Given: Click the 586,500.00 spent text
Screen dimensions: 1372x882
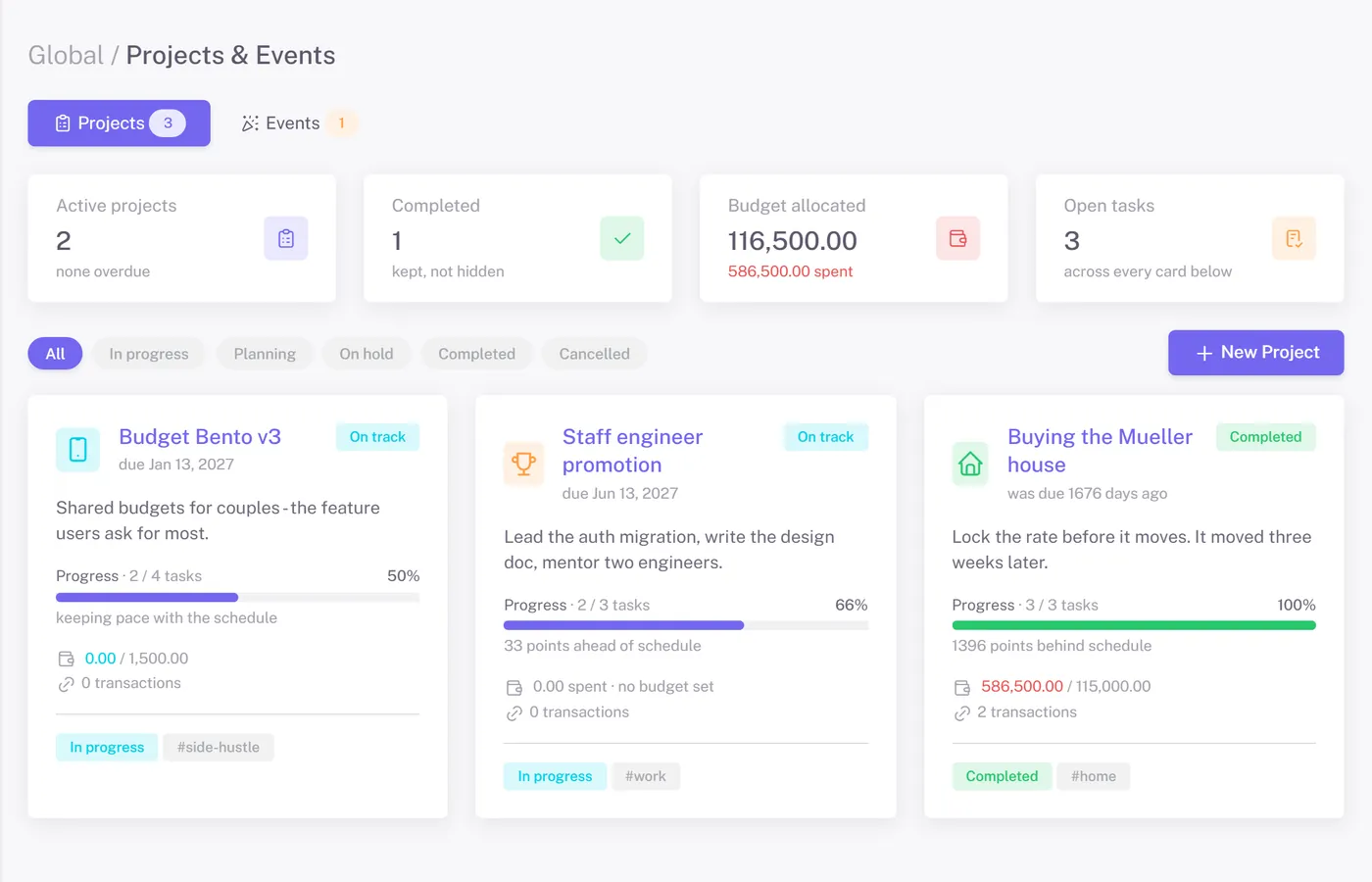Looking at the screenshot, I should [x=790, y=271].
